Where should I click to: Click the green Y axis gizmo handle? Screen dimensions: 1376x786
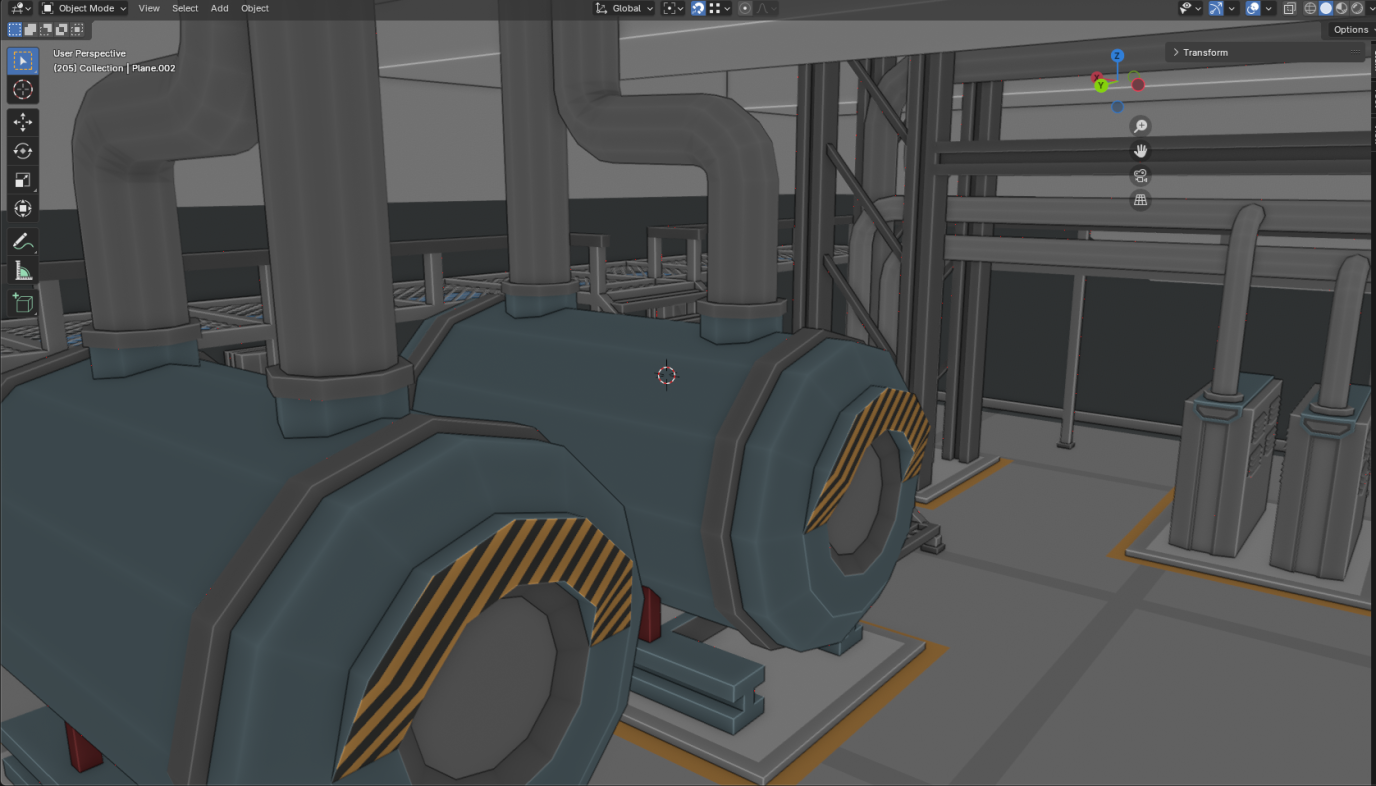(1101, 86)
